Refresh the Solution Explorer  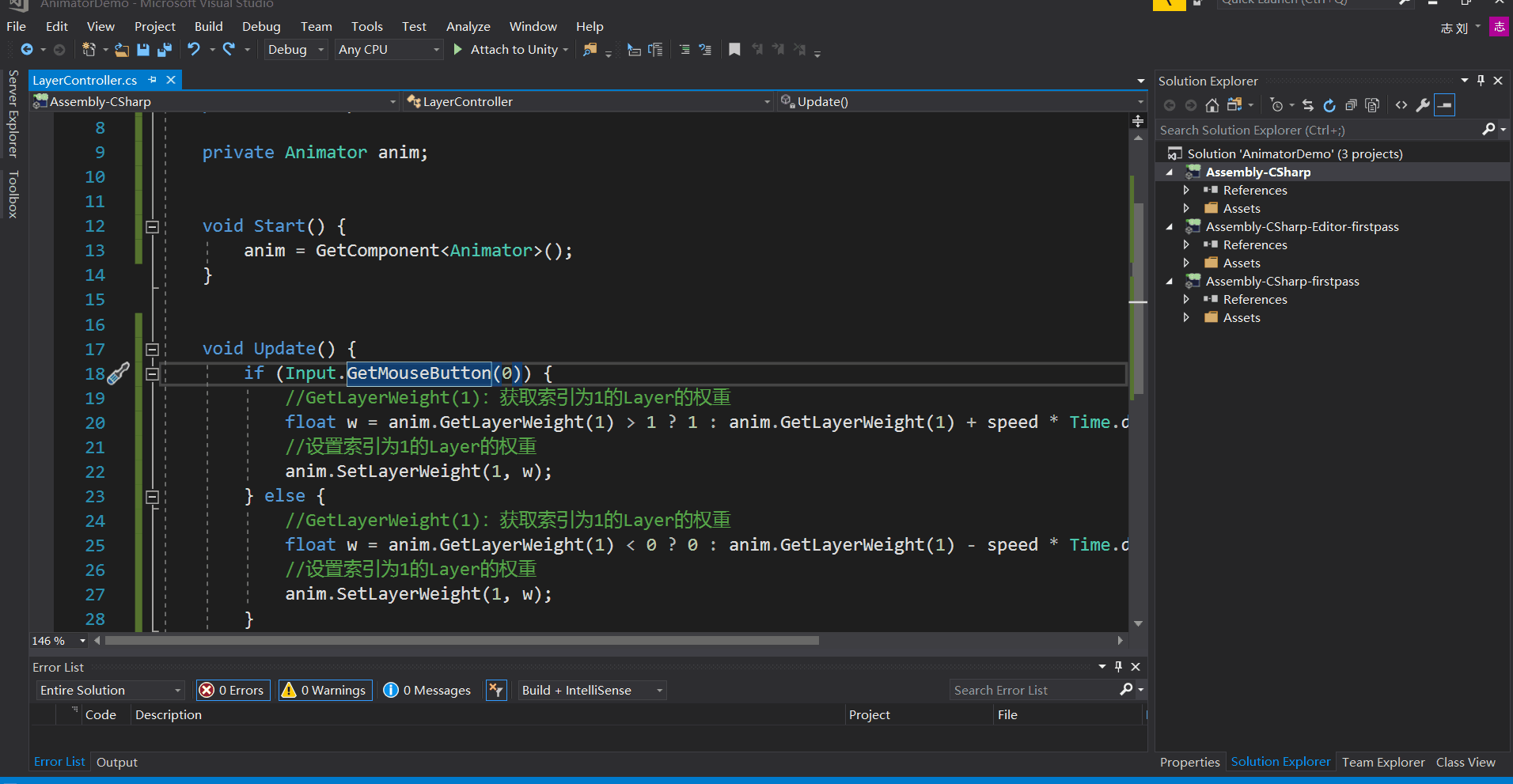click(x=1329, y=105)
